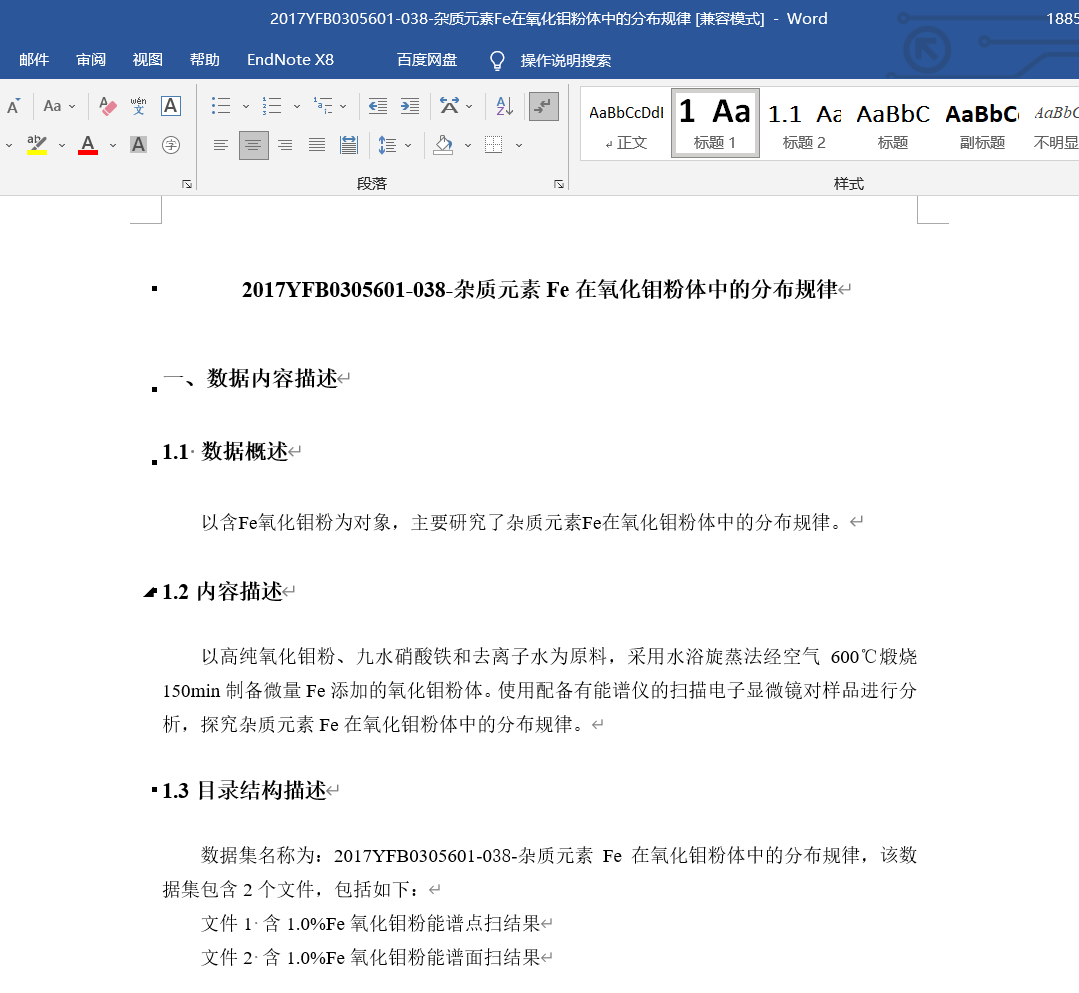Toggle Character Shading (gray A)
Viewport: 1079px width, 993px height.
point(138,145)
